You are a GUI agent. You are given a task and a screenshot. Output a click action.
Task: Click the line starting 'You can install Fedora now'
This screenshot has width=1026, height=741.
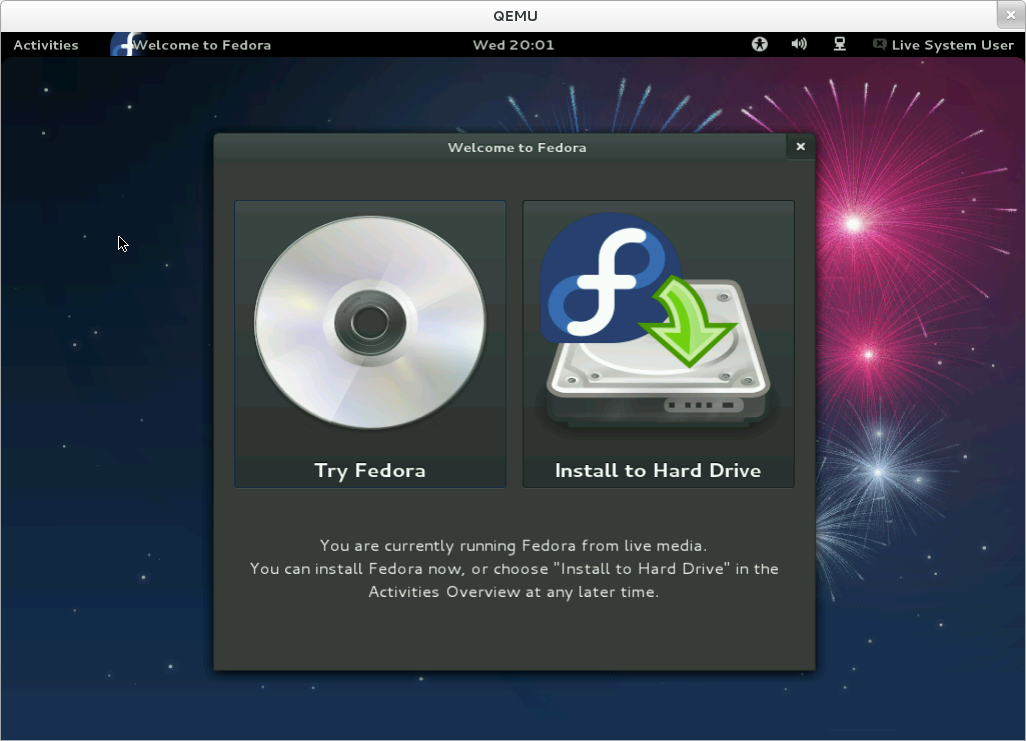pos(514,569)
